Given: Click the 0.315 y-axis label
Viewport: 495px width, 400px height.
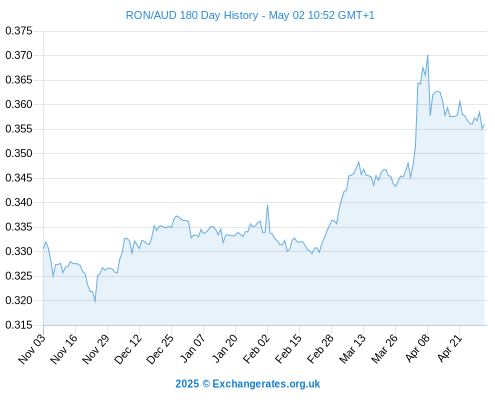Looking at the screenshot, I should click(19, 325).
